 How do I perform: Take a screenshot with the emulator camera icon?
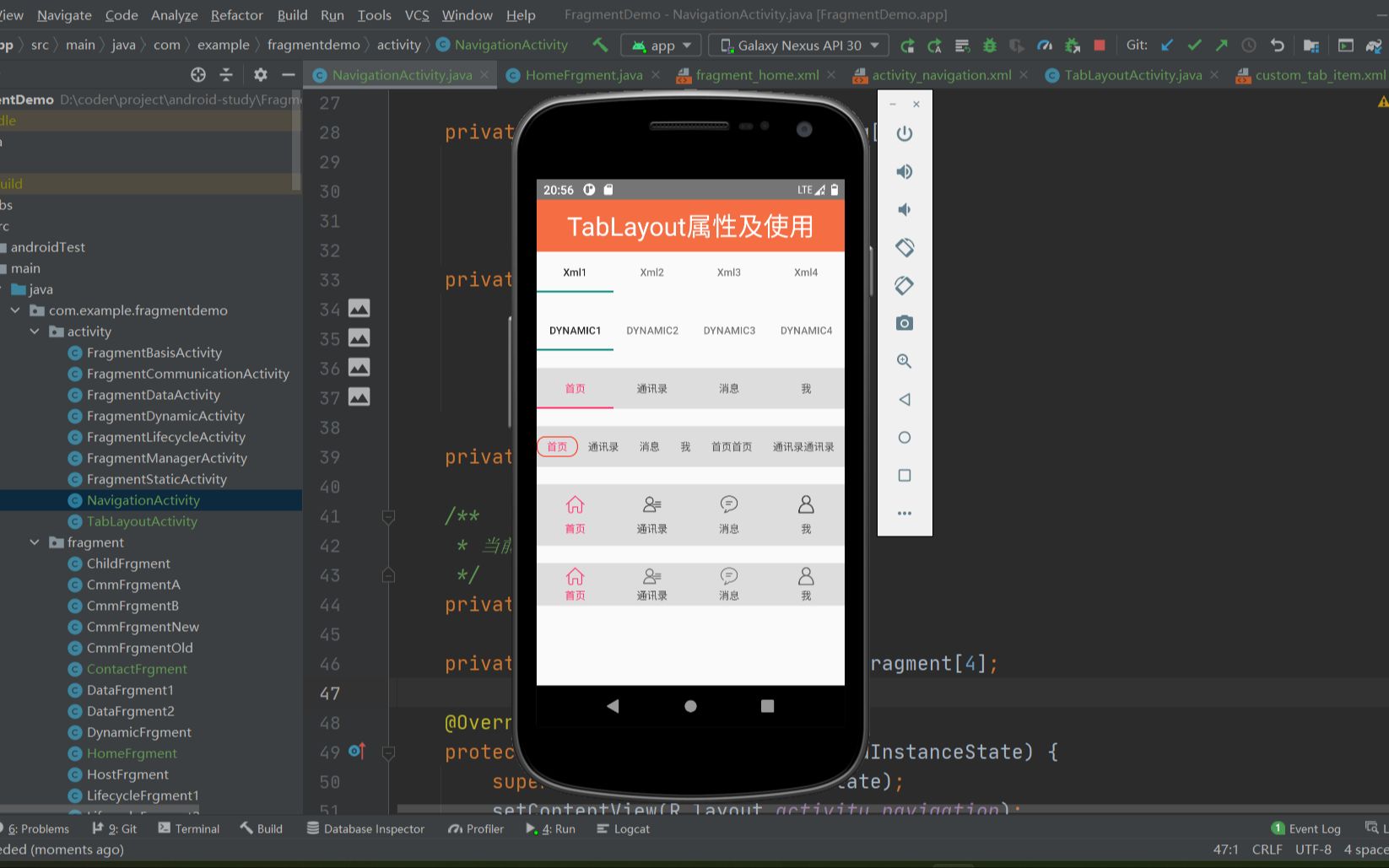[x=904, y=323]
